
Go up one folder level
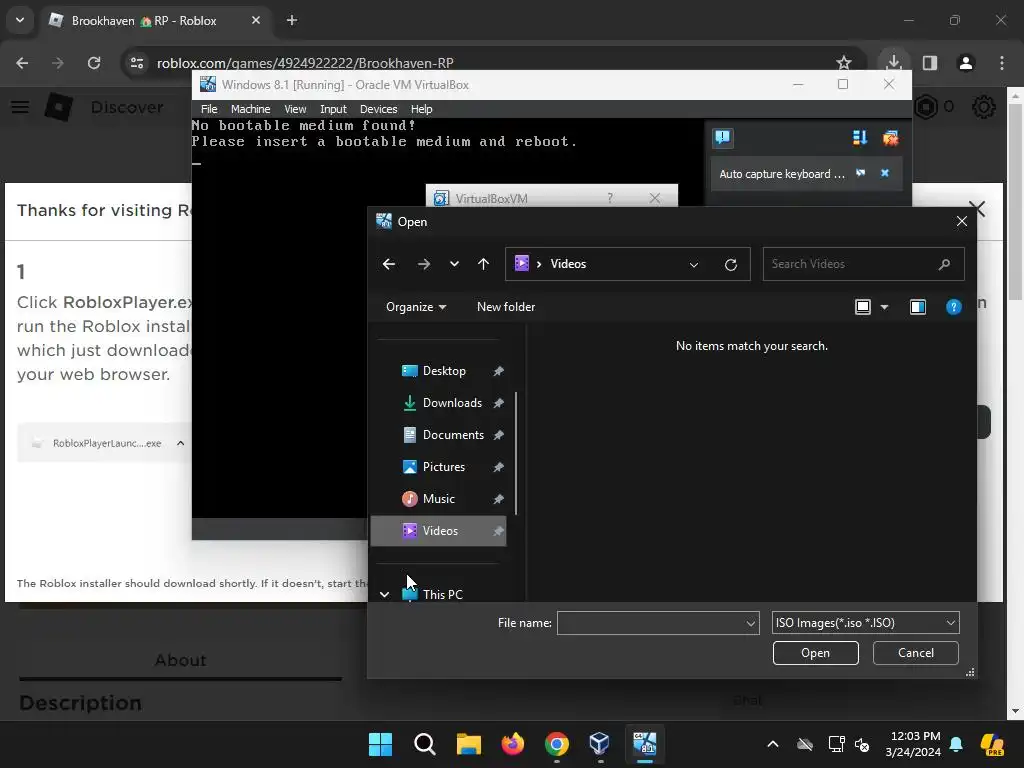point(483,264)
